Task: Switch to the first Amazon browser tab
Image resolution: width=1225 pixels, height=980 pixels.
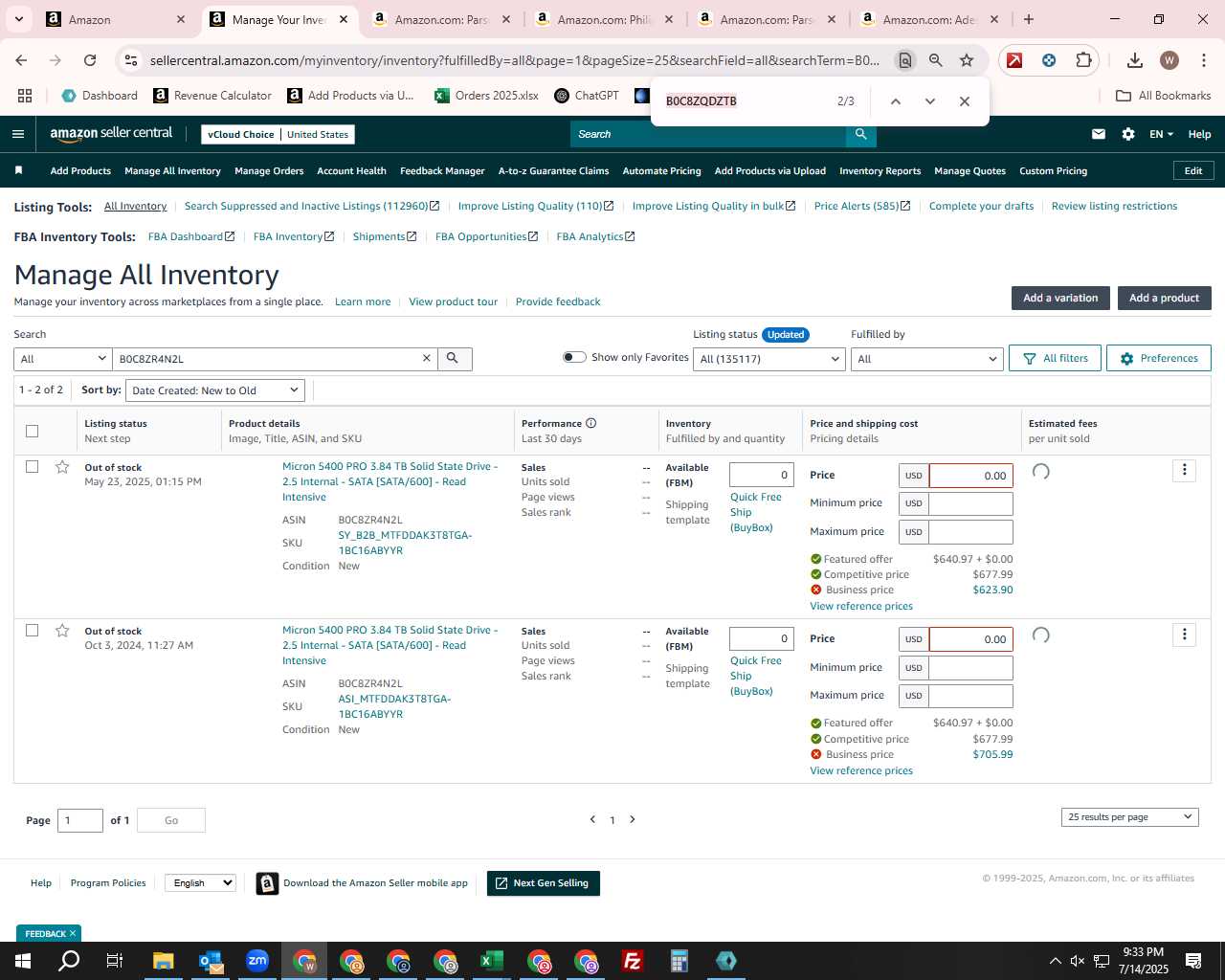Action: coord(115,19)
